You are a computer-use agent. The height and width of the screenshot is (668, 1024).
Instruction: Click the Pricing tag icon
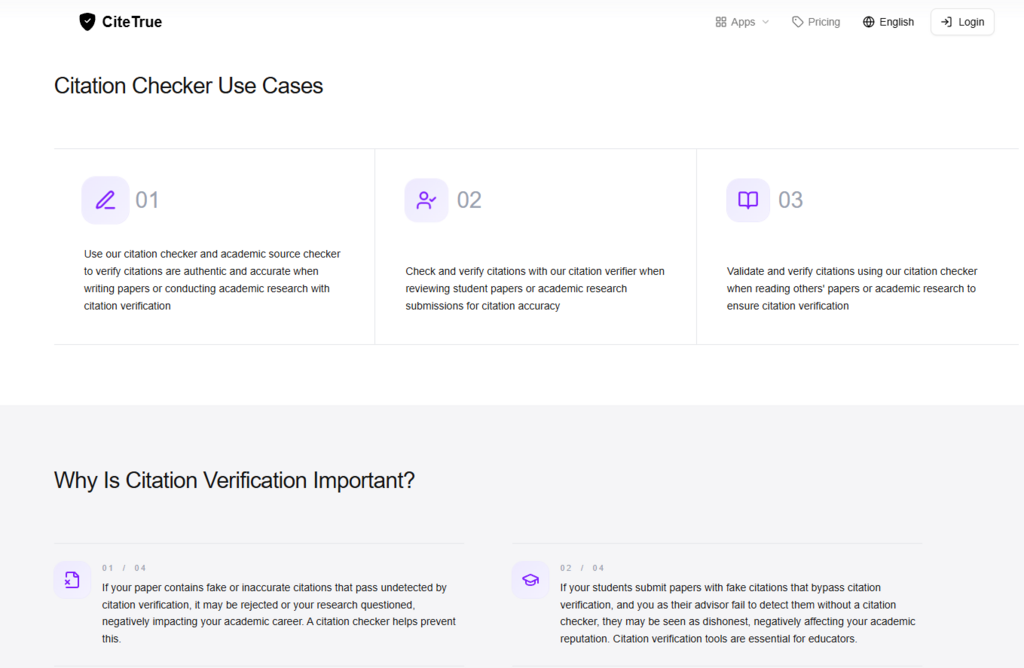coord(797,22)
